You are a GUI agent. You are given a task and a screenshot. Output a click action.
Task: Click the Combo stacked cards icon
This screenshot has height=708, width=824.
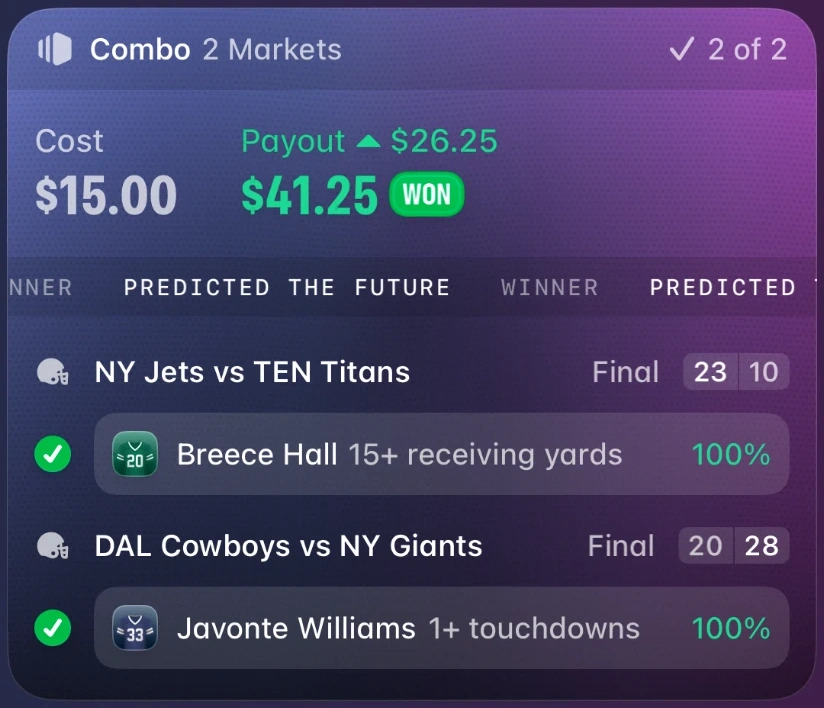tap(55, 49)
